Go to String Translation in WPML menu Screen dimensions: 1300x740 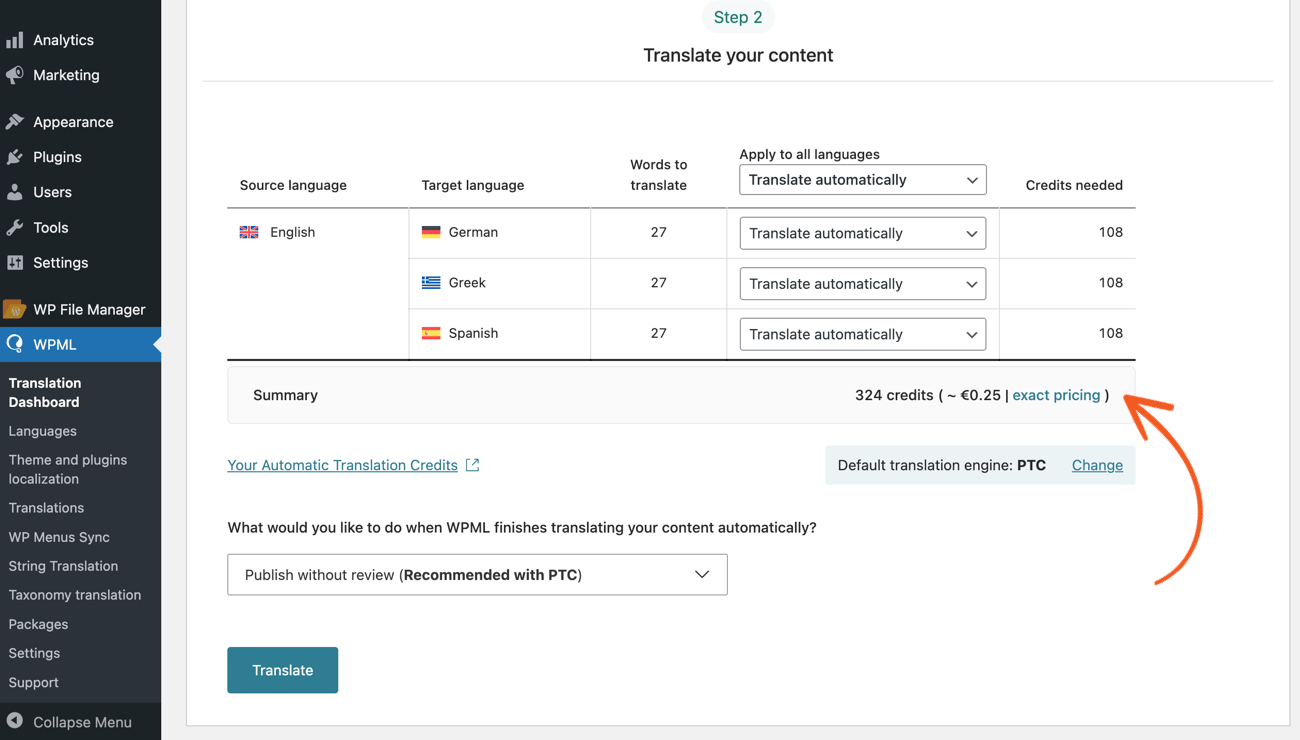[62, 565]
